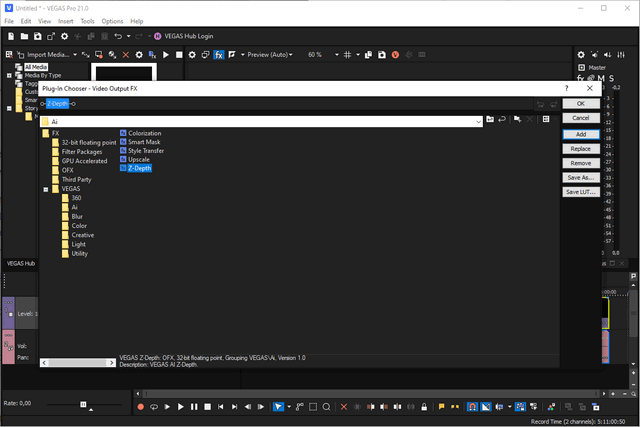Screen dimensions: 640x427
Task: Click the Save As... button
Action: (x=580, y=177)
